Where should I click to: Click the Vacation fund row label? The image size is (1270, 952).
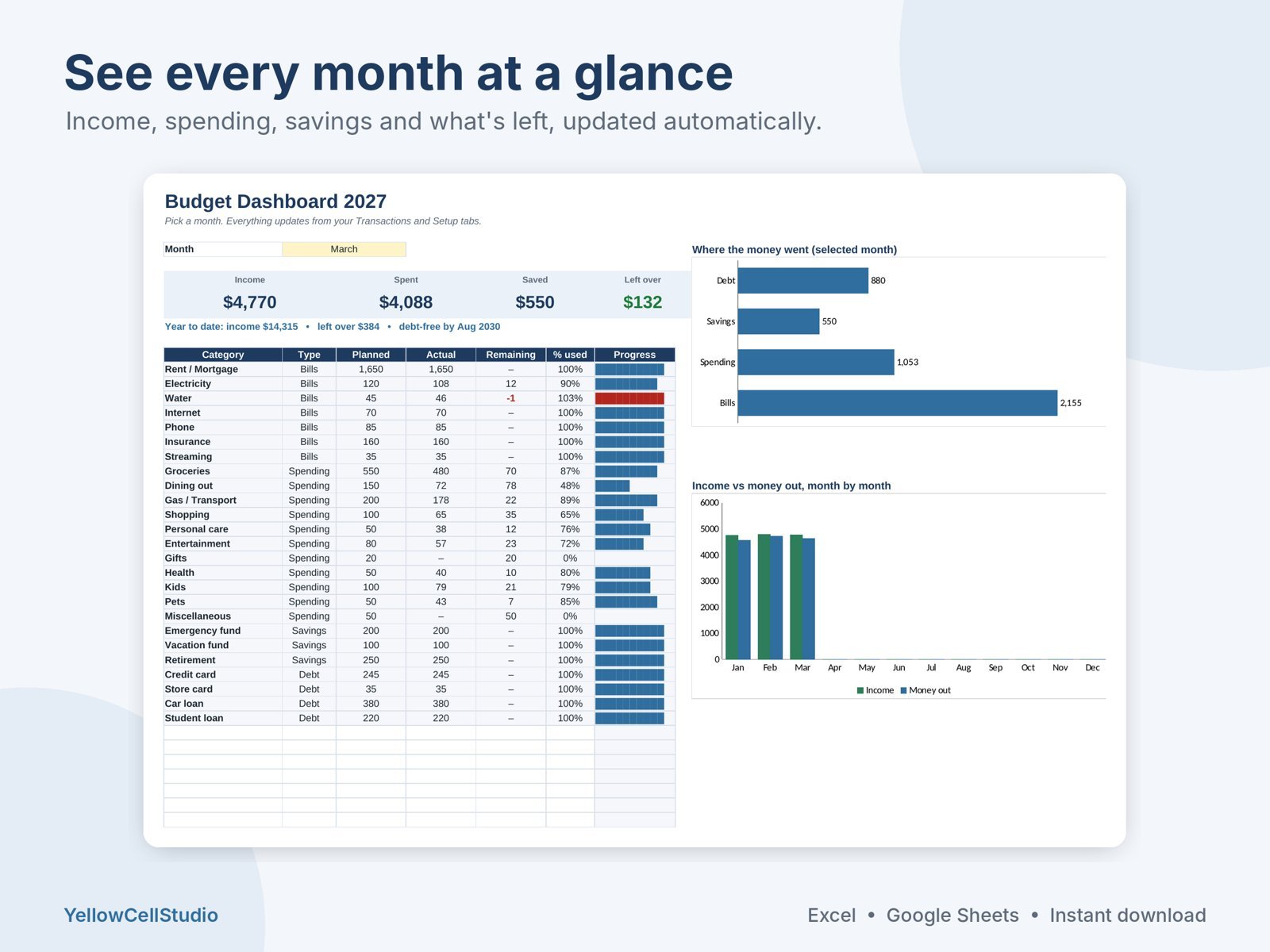[x=197, y=646]
